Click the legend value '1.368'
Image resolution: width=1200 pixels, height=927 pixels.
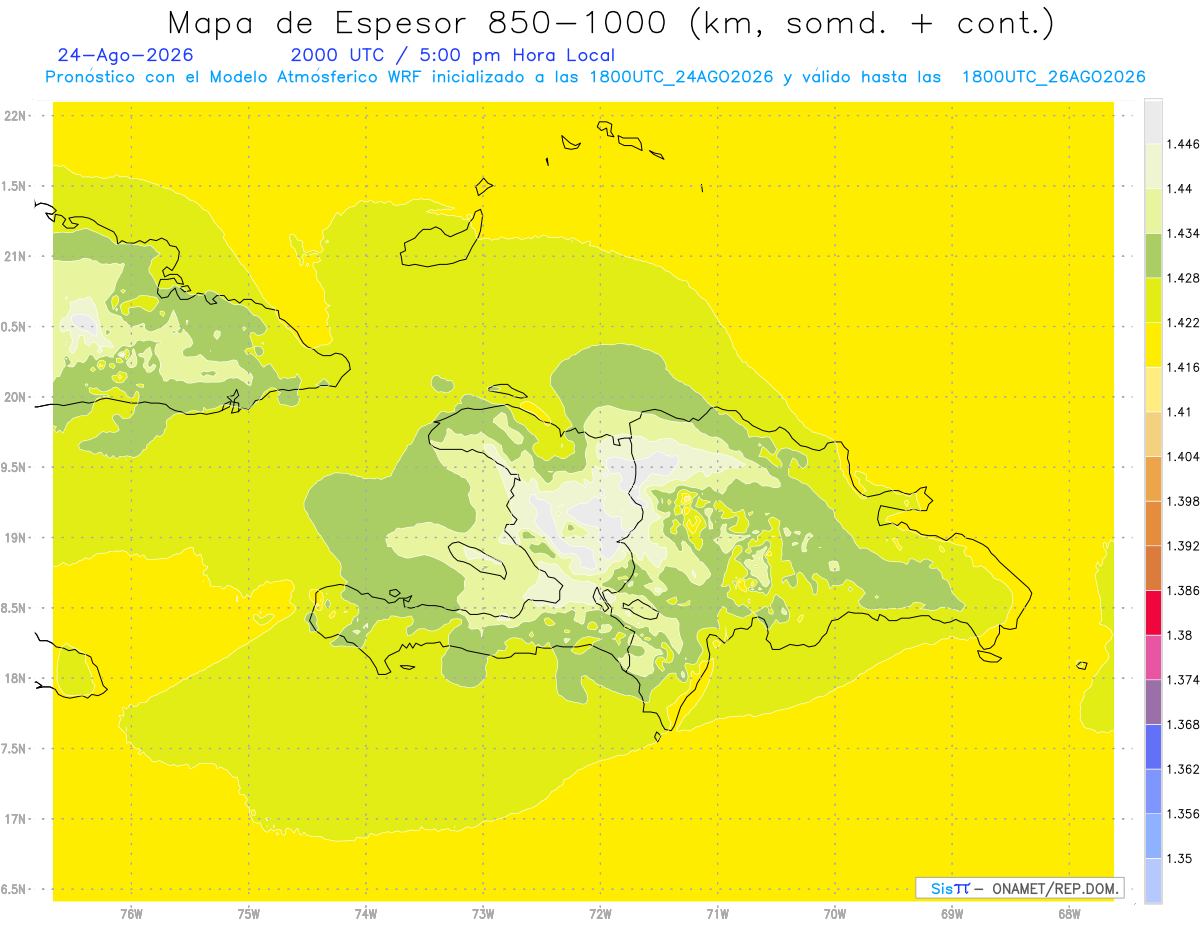click(1182, 724)
